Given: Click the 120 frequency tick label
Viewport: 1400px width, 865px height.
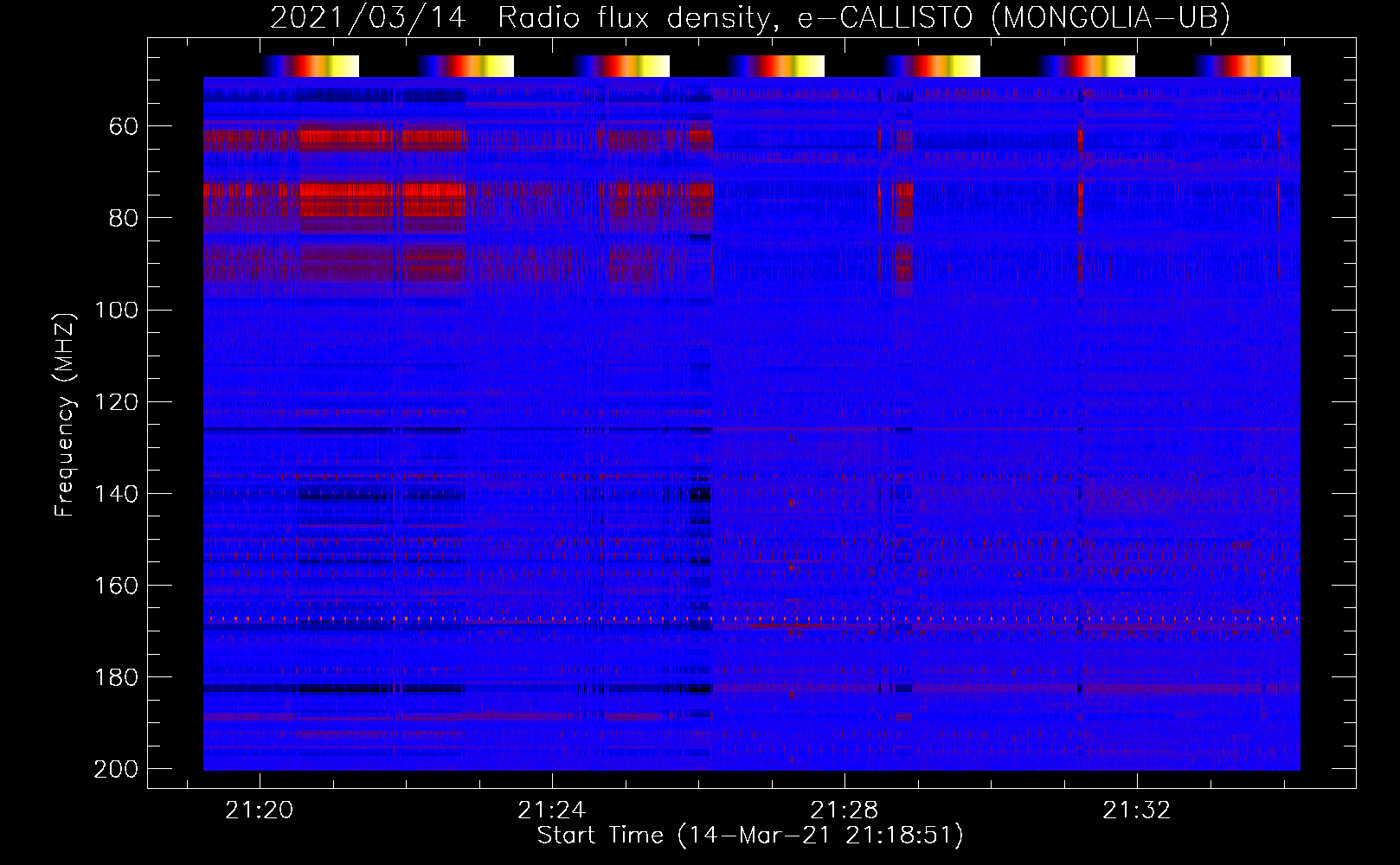Looking at the screenshot, I should tap(117, 401).
